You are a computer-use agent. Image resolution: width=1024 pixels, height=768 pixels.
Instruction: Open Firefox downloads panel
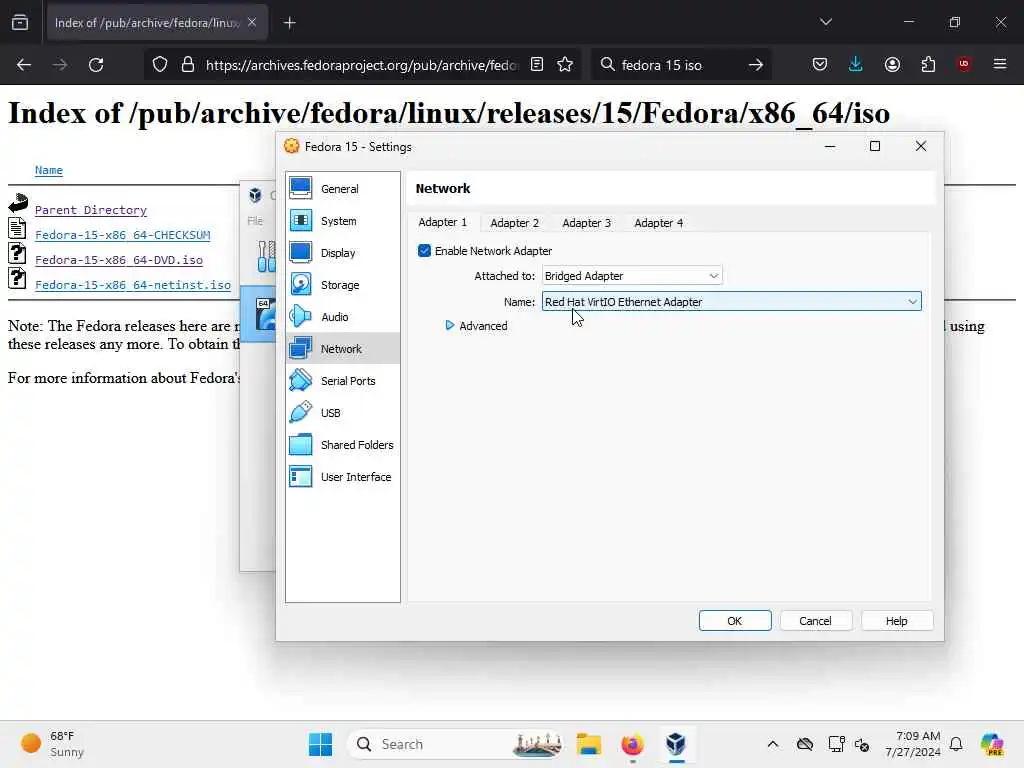tap(856, 65)
